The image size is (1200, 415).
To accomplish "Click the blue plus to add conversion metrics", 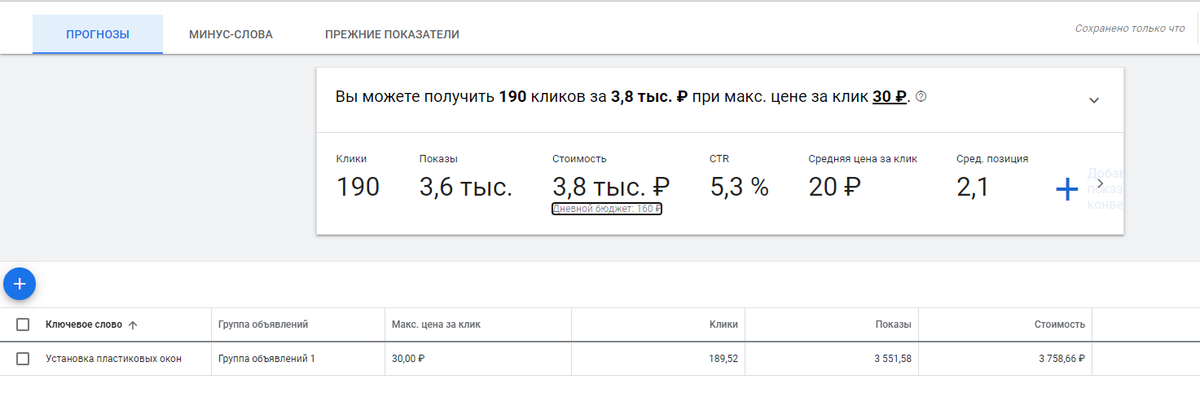I will click(1067, 189).
